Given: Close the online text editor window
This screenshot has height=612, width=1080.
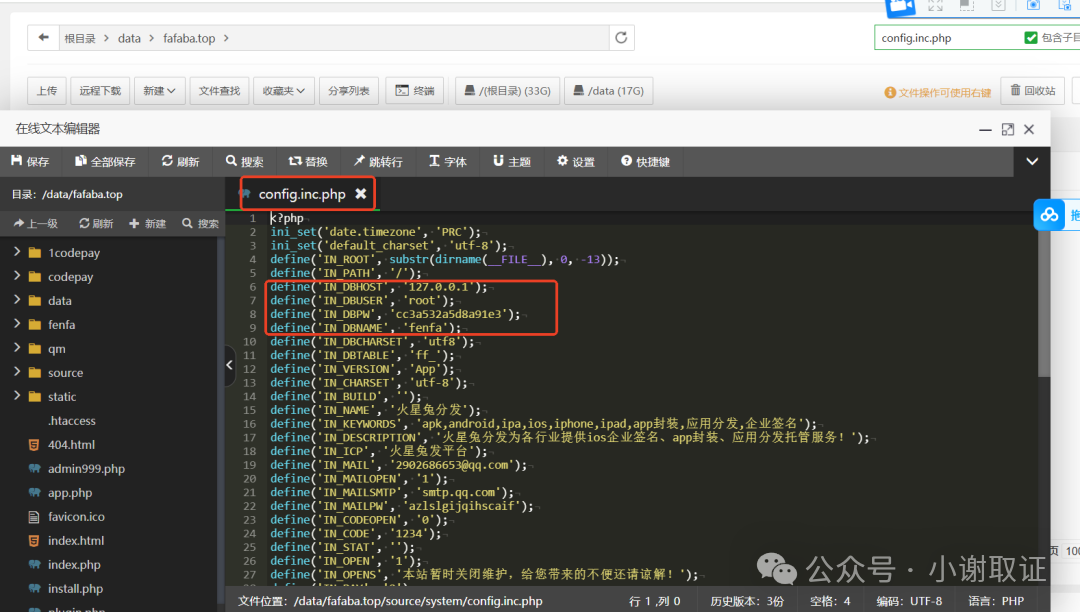Looking at the screenshot, I should 1029,129.
